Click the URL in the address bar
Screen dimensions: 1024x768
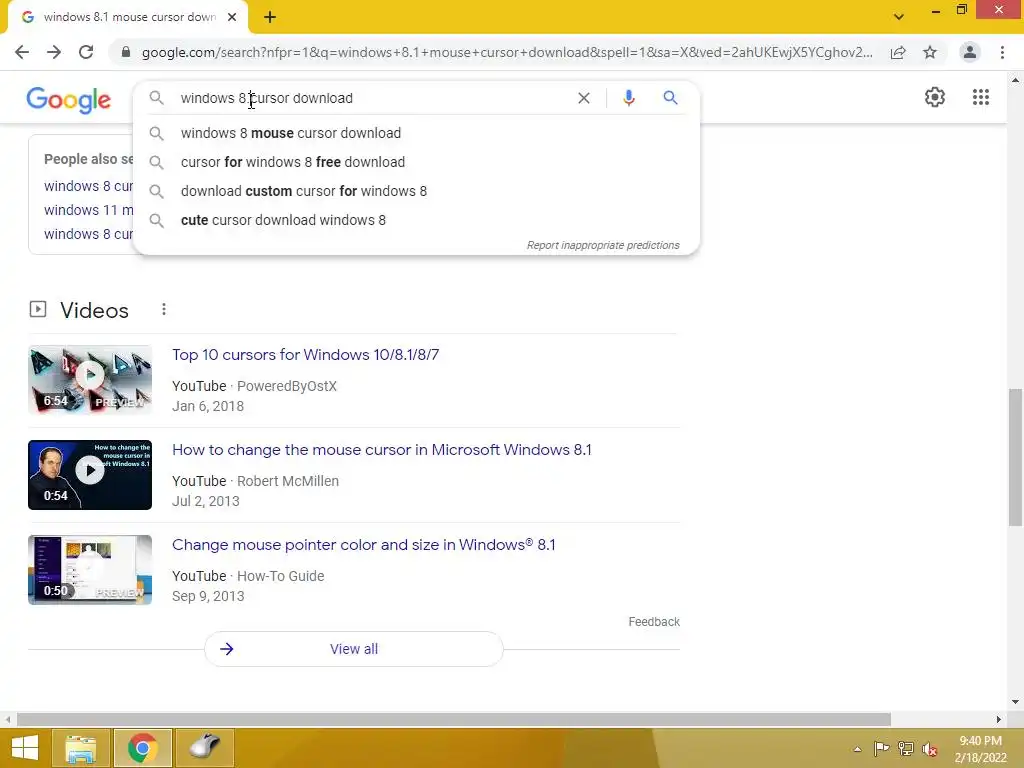click(x=507, y=52)
